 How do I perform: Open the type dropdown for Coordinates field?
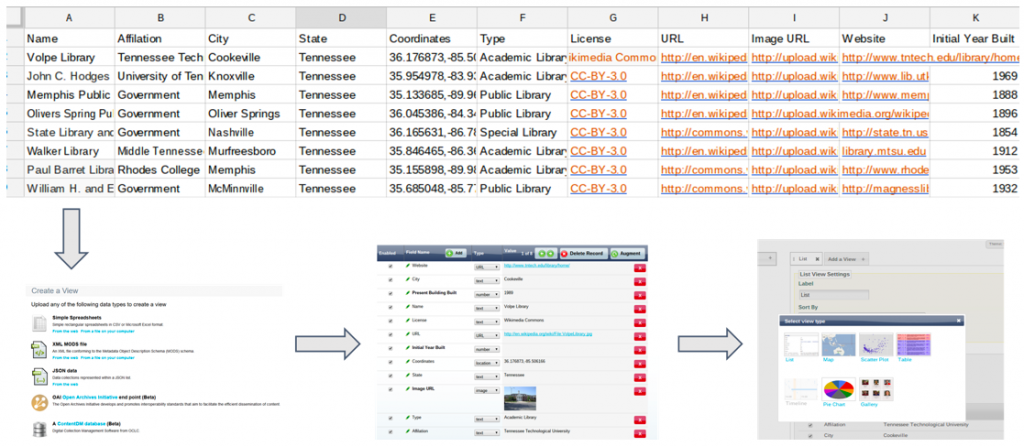[484, 363]
